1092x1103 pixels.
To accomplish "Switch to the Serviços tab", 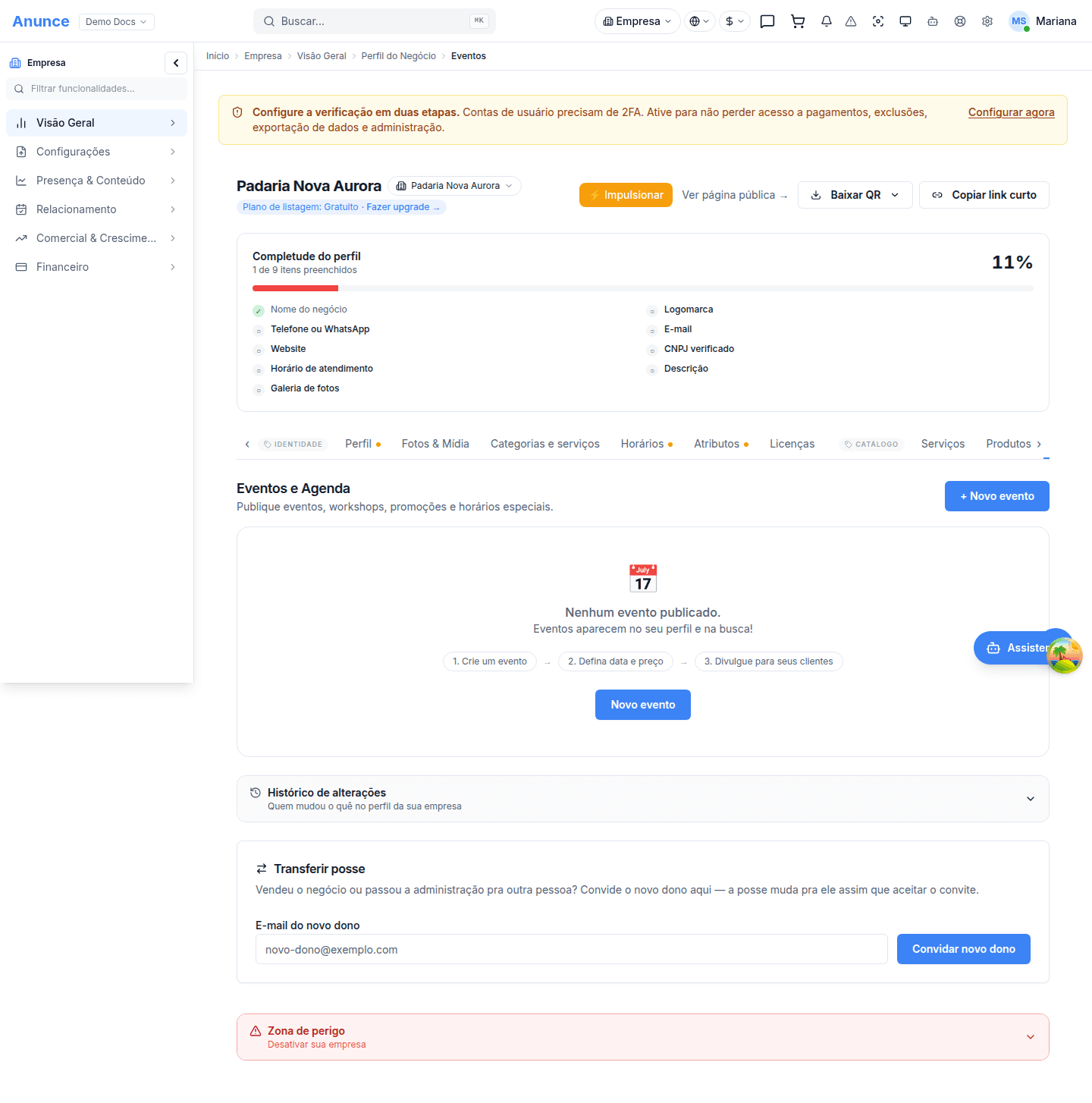I will point(943,444).
